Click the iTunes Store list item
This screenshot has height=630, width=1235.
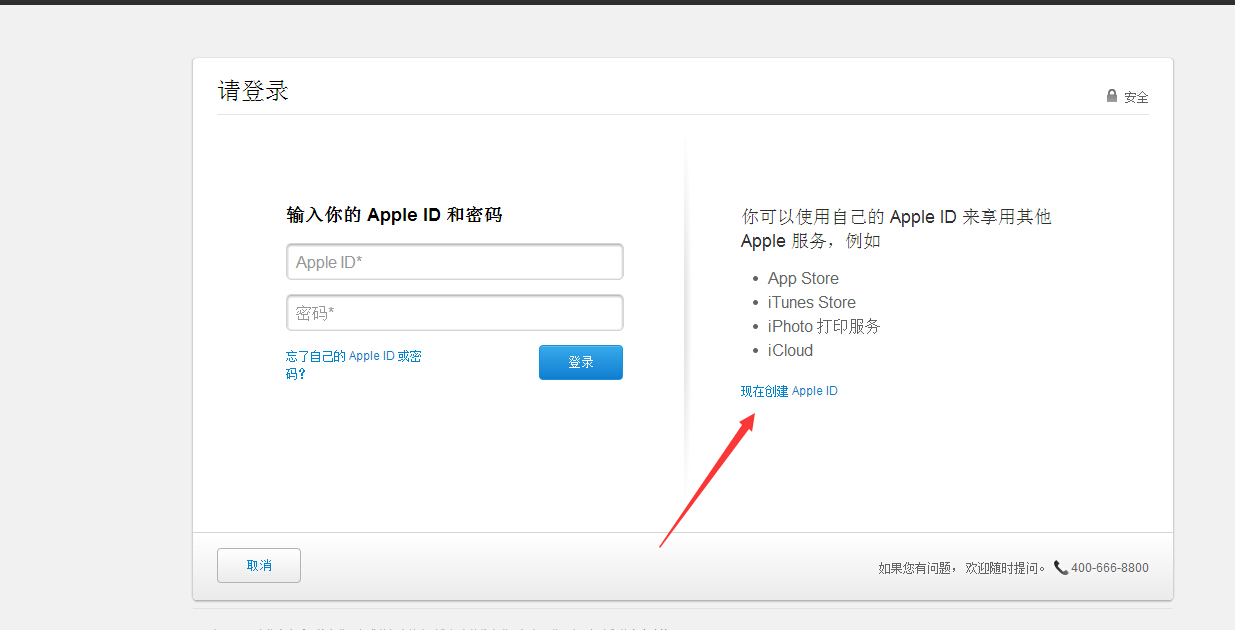812,302
